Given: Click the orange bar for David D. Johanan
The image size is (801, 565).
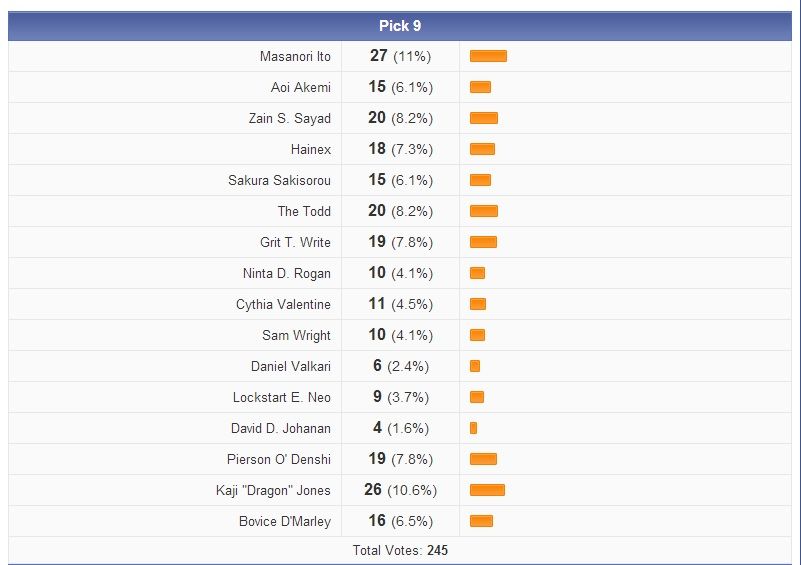Looking at the screenshot, I should click(x=473, y=428).
